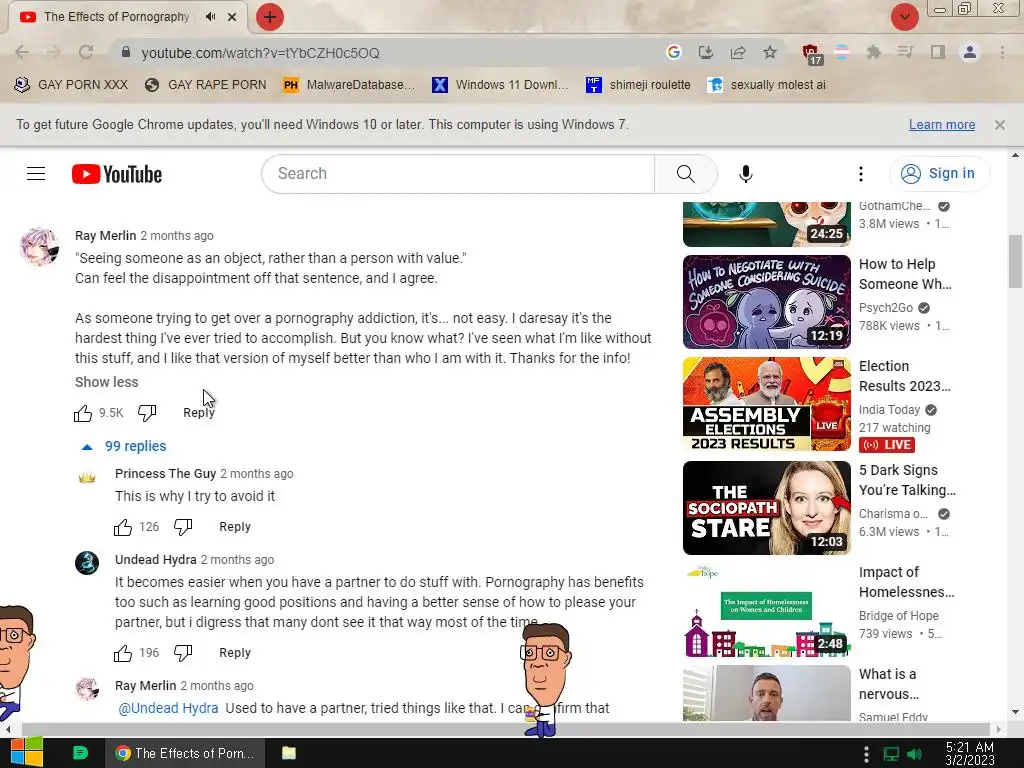The image size is (1024, 768).
Task: Open Chrome extensions puzzle icon
Action: click(873, 52)
